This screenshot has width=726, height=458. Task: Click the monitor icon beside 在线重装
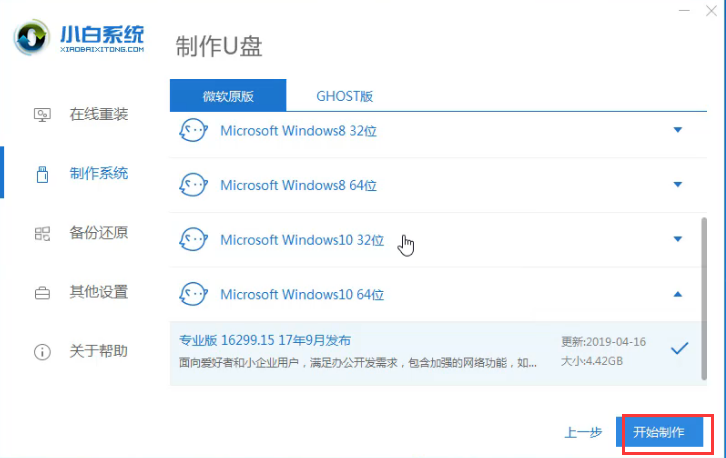(x=42, y=115)
